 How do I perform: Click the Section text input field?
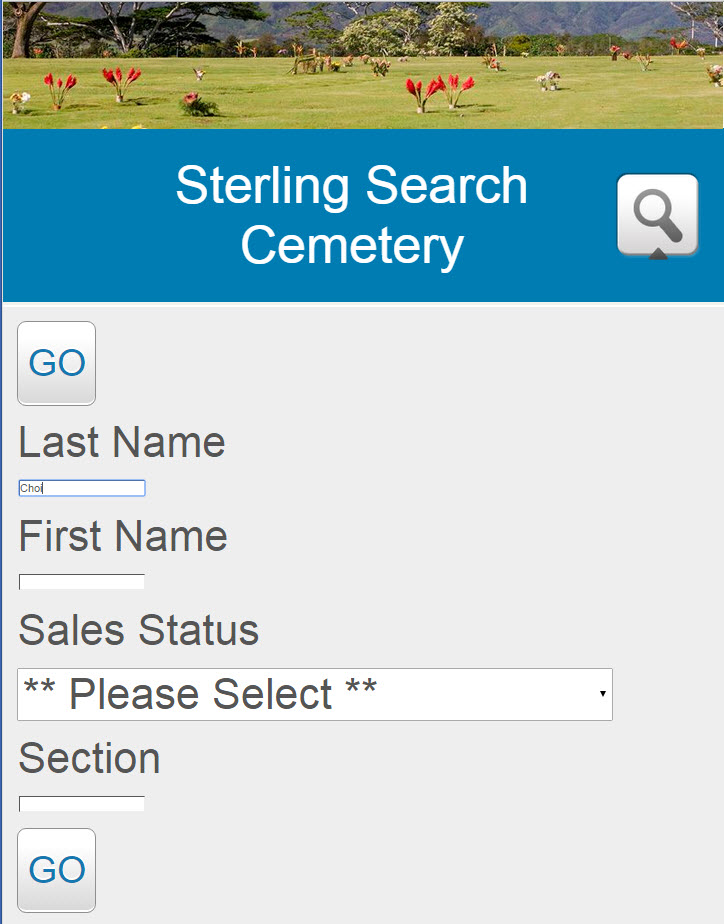tap(82, 804)
